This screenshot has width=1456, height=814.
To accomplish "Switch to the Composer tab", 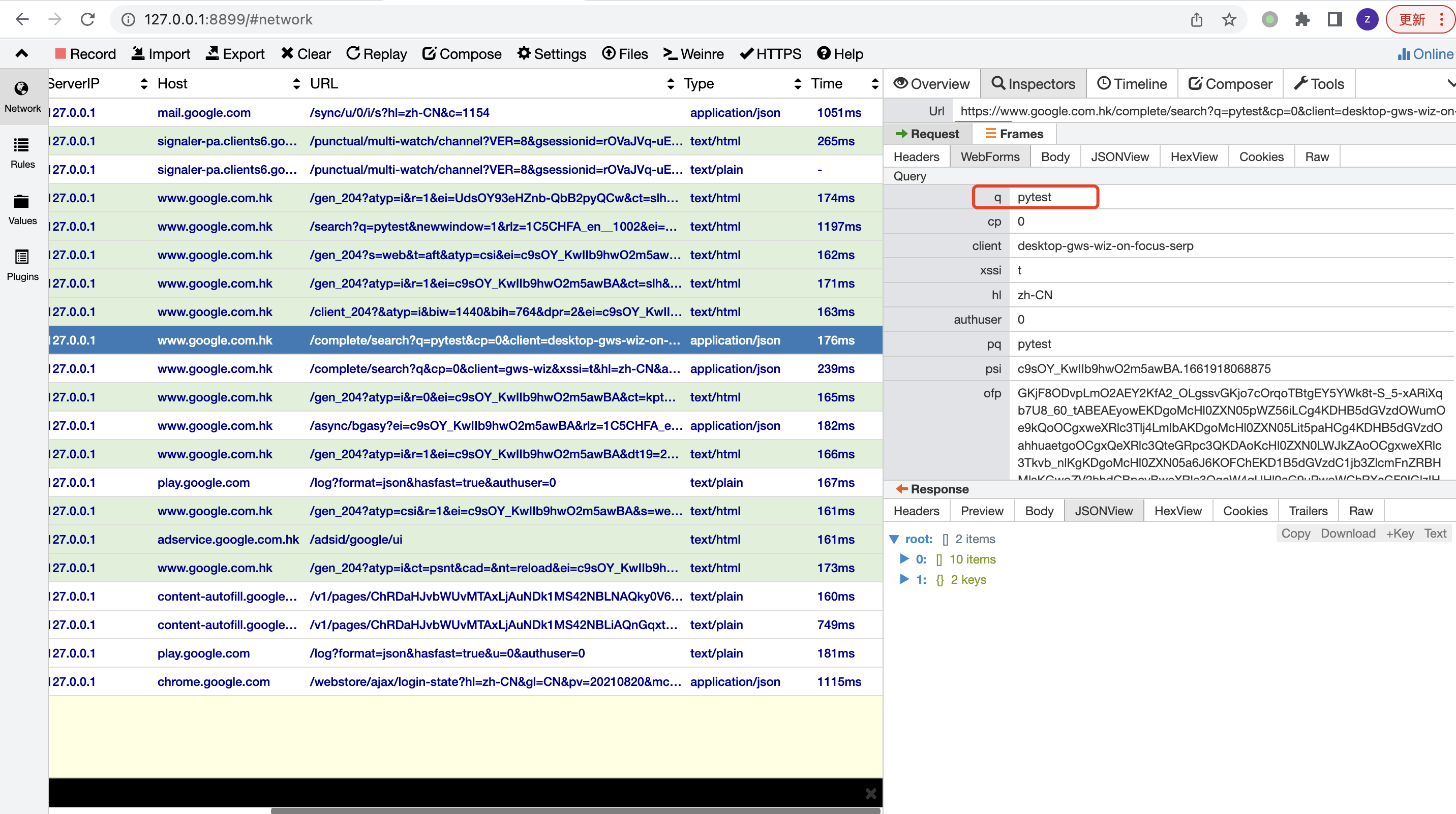I will coord(1230,84).
